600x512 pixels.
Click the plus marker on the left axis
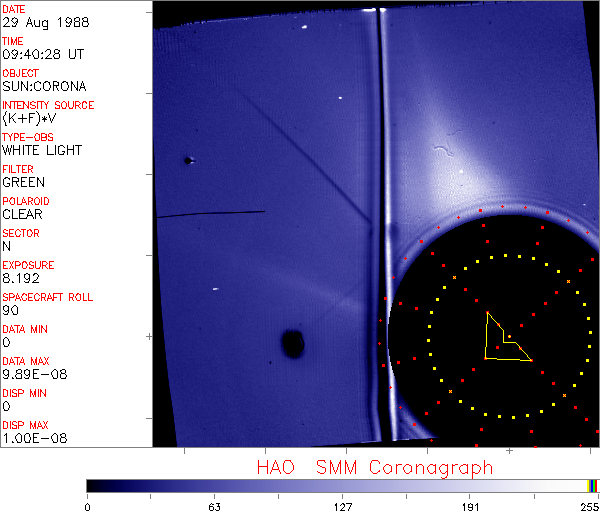pos(149,337)
